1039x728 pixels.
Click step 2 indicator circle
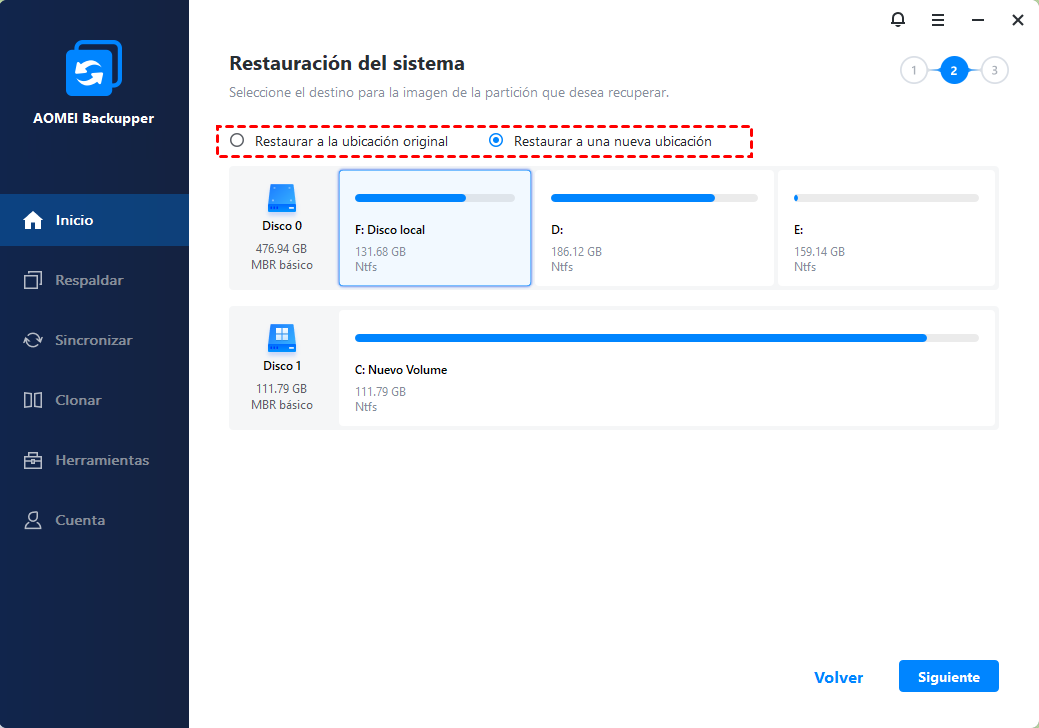tap(954, 70)
